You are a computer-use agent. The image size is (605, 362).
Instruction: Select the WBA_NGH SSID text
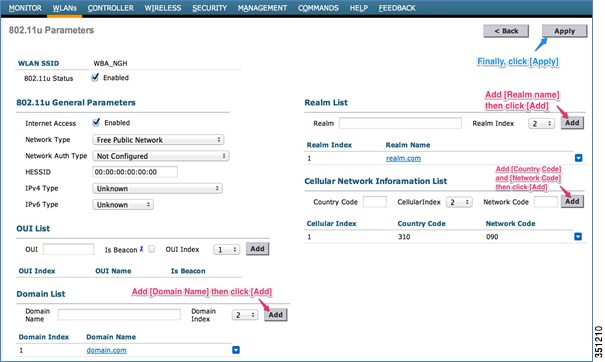[x=110, y=63]
